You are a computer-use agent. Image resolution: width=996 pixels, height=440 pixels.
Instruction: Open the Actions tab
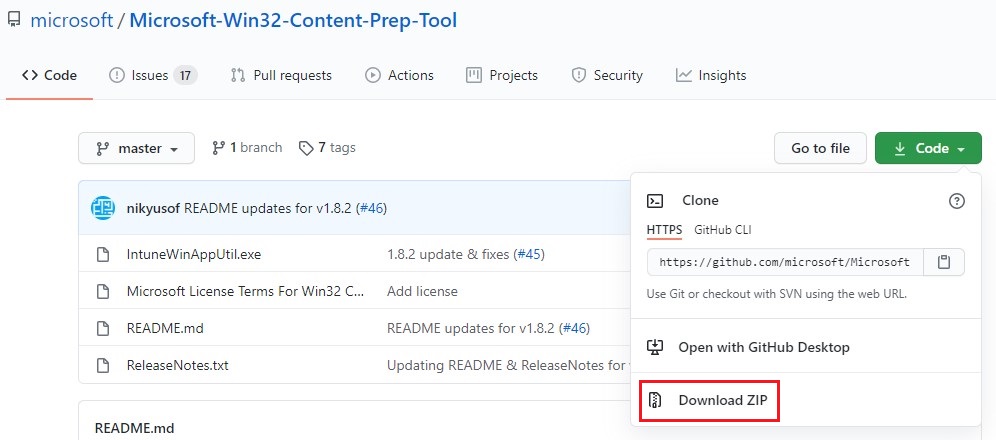coord(399,75)
